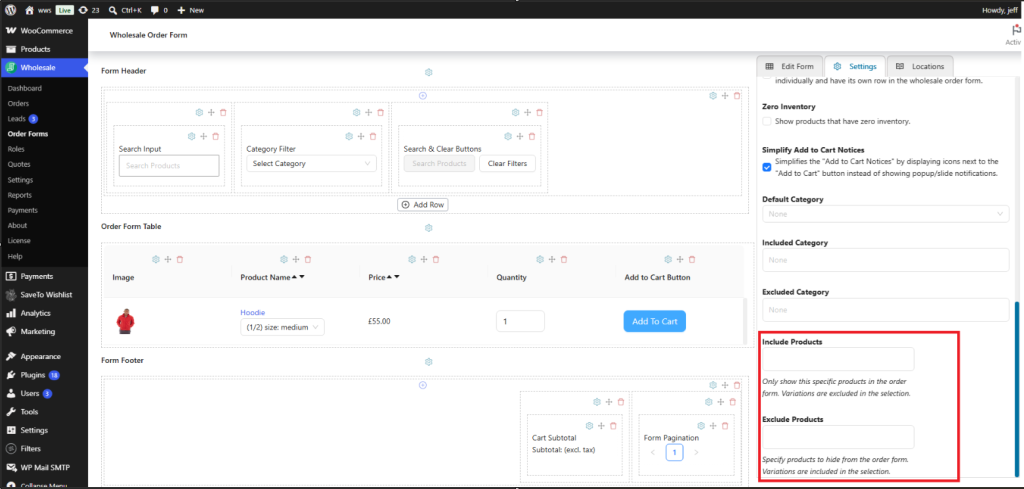Enable the Zero Inventory checkbox

click(x=767, y=121)
